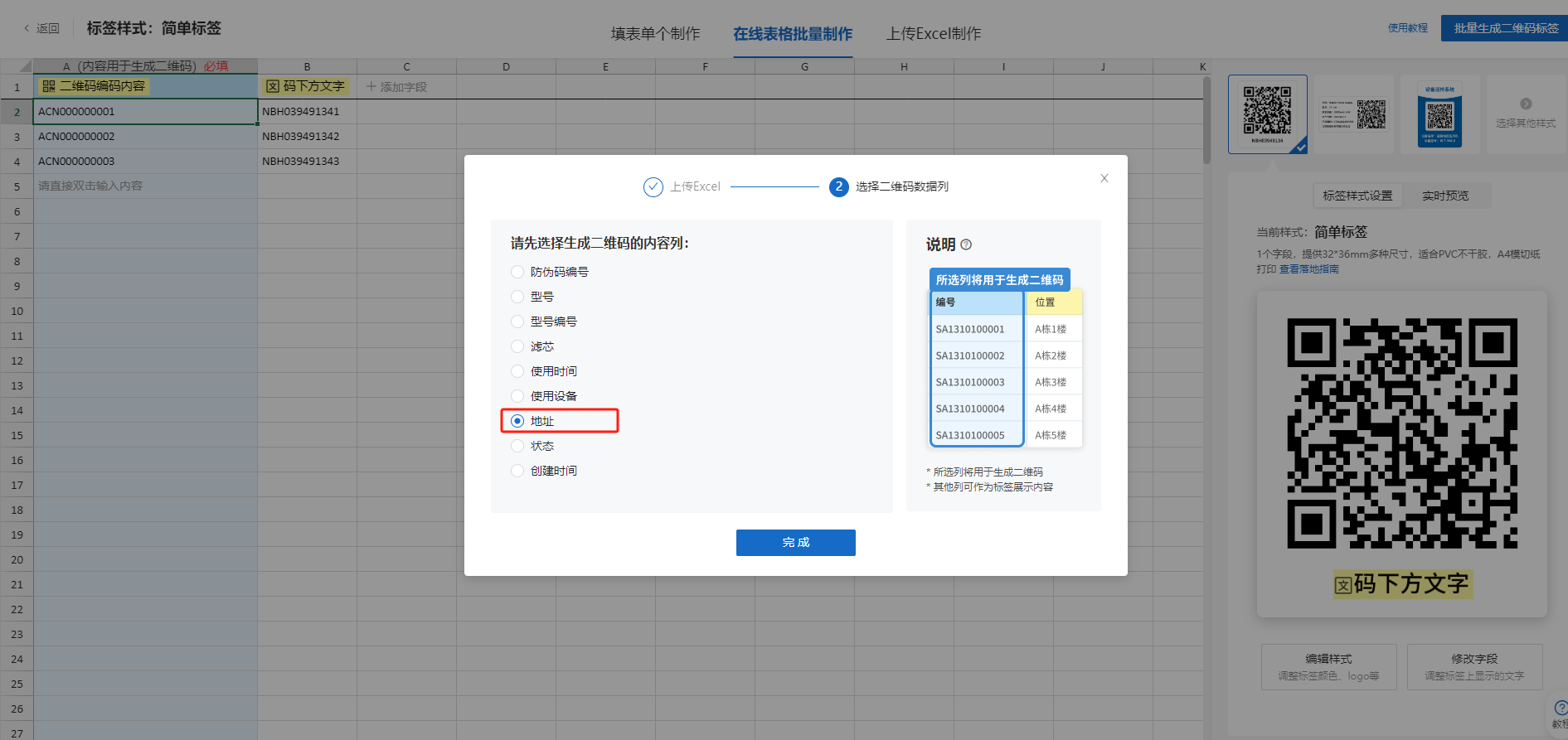Select cell NBH039491343

tap(307, 162)
